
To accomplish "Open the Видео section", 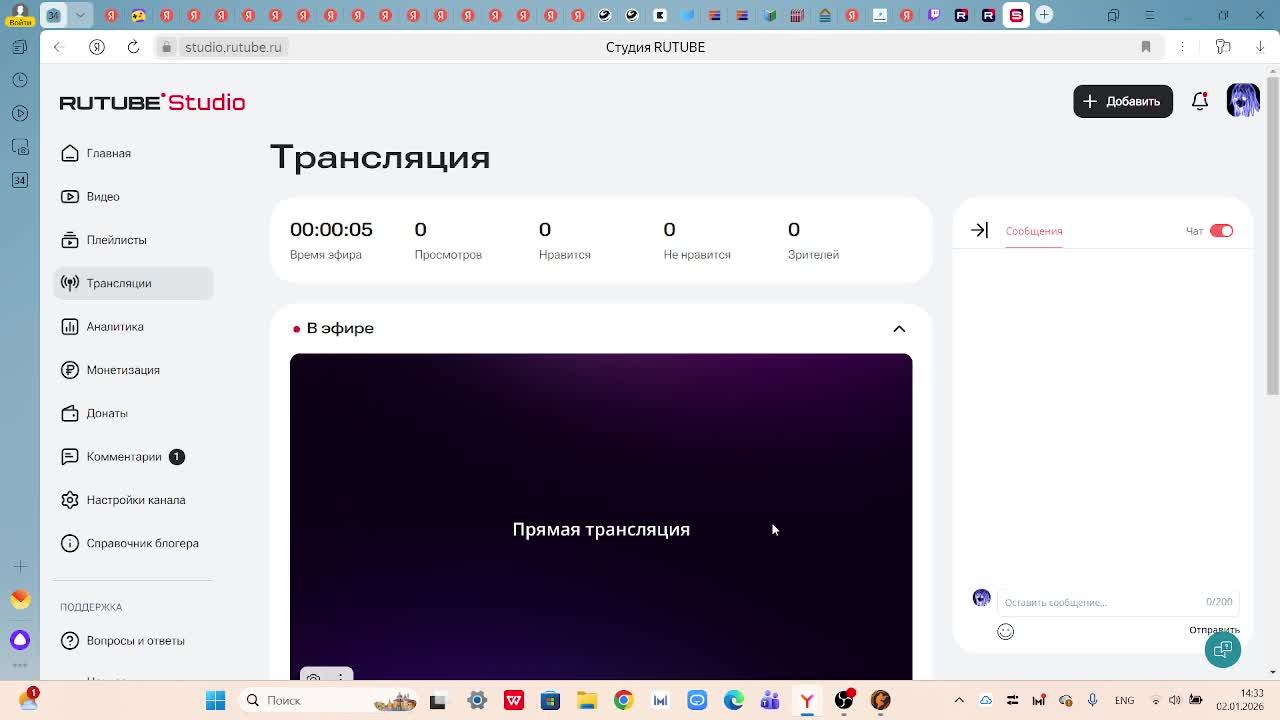I will point(90,196).
